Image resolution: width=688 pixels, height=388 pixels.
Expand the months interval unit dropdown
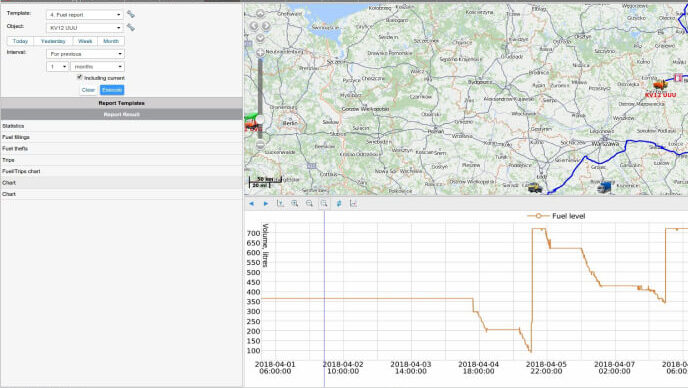(x=98, y=67)
